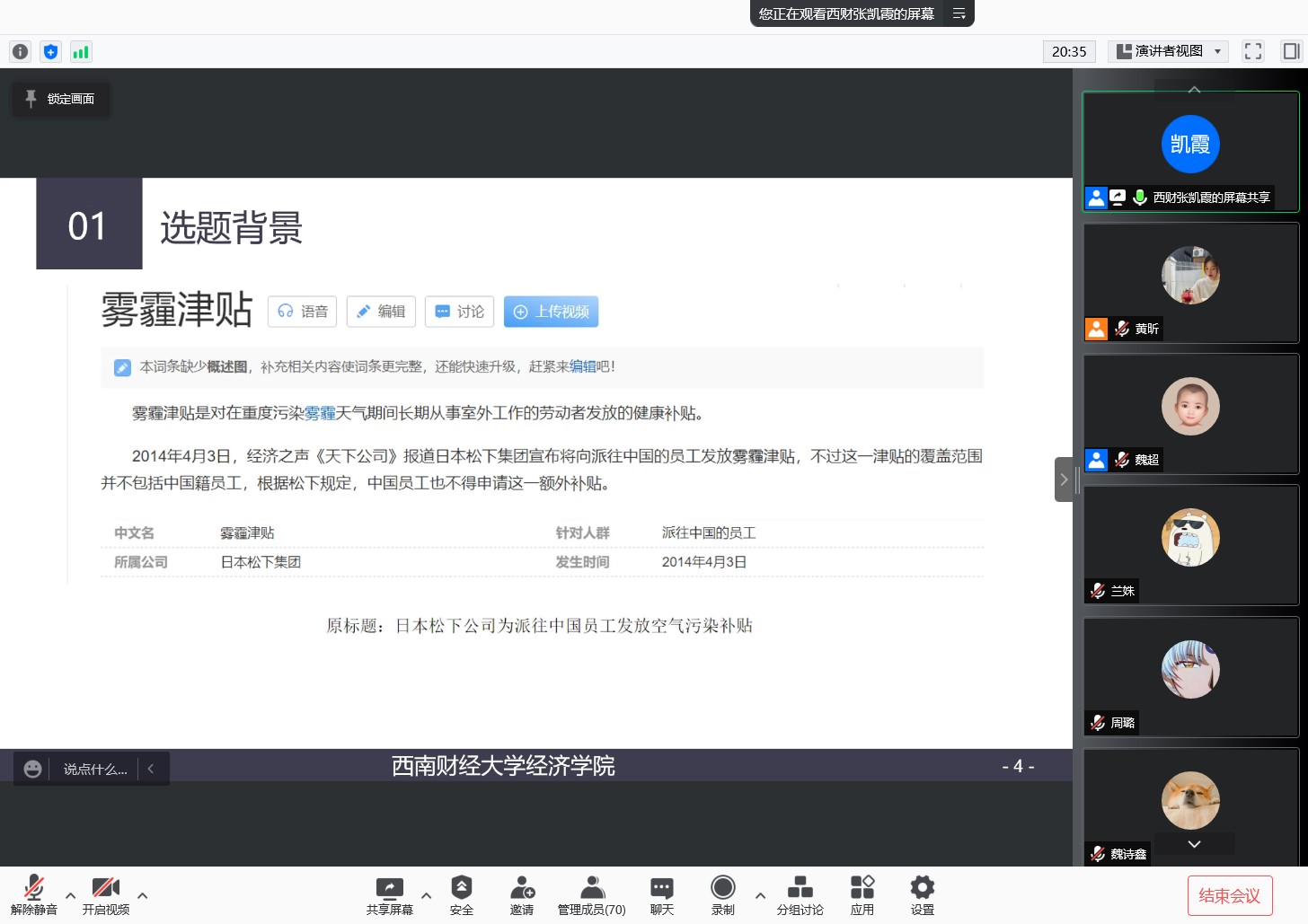The width and height of the screenshot is (1308, 924).
Task: Start recording with 录制
Action: (723, 894)
